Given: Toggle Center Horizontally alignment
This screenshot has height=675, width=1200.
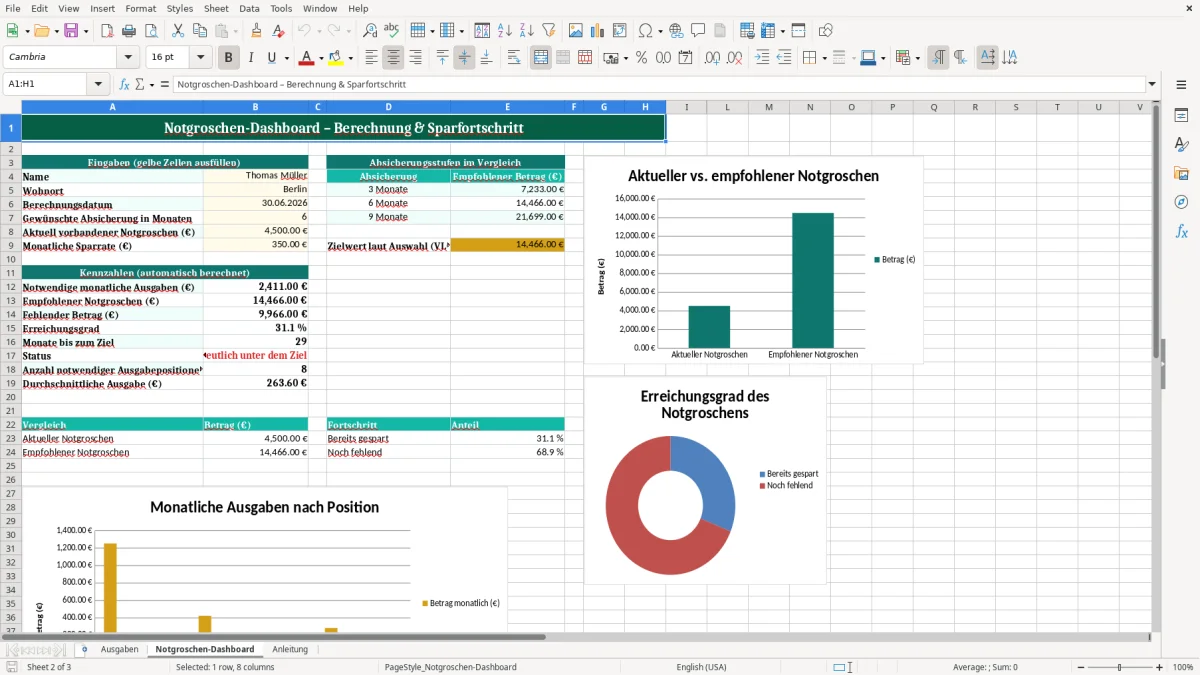Looking at the screenshot, I should pos(394,58).
